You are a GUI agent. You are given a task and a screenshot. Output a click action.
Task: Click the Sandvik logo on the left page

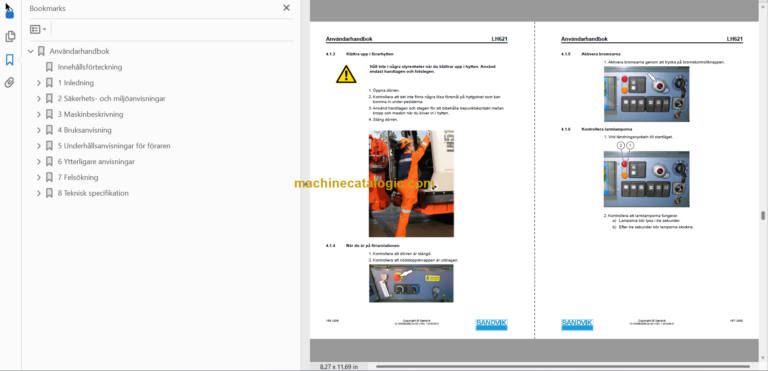tap(491, 324)
